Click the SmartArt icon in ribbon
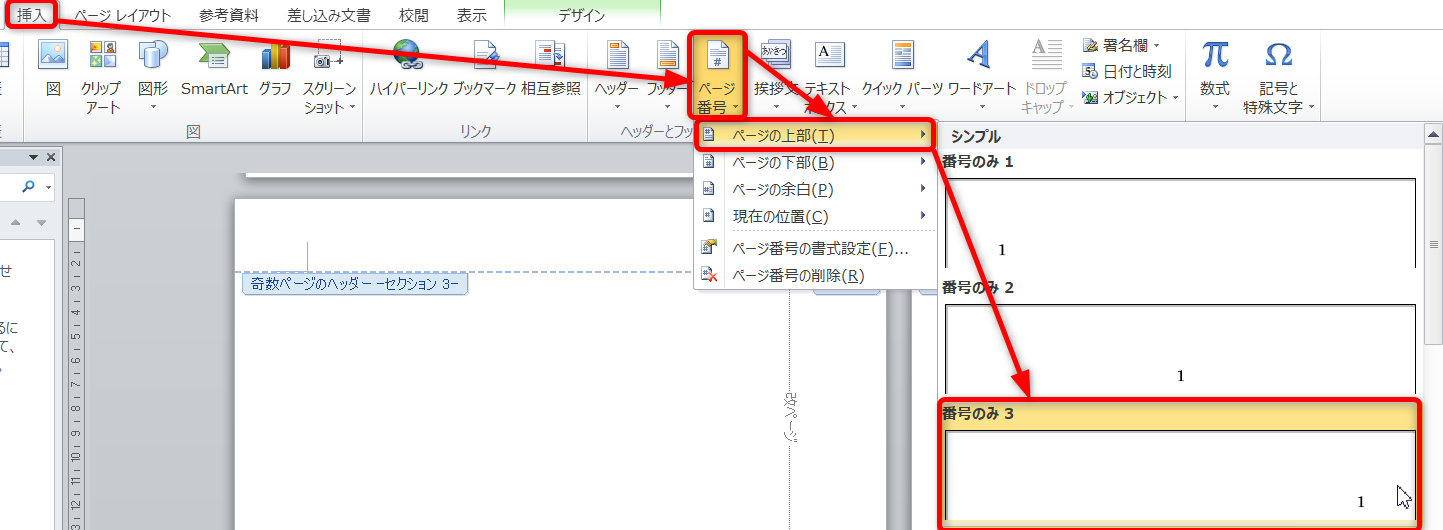1443x530 pixels. [214, 70]
